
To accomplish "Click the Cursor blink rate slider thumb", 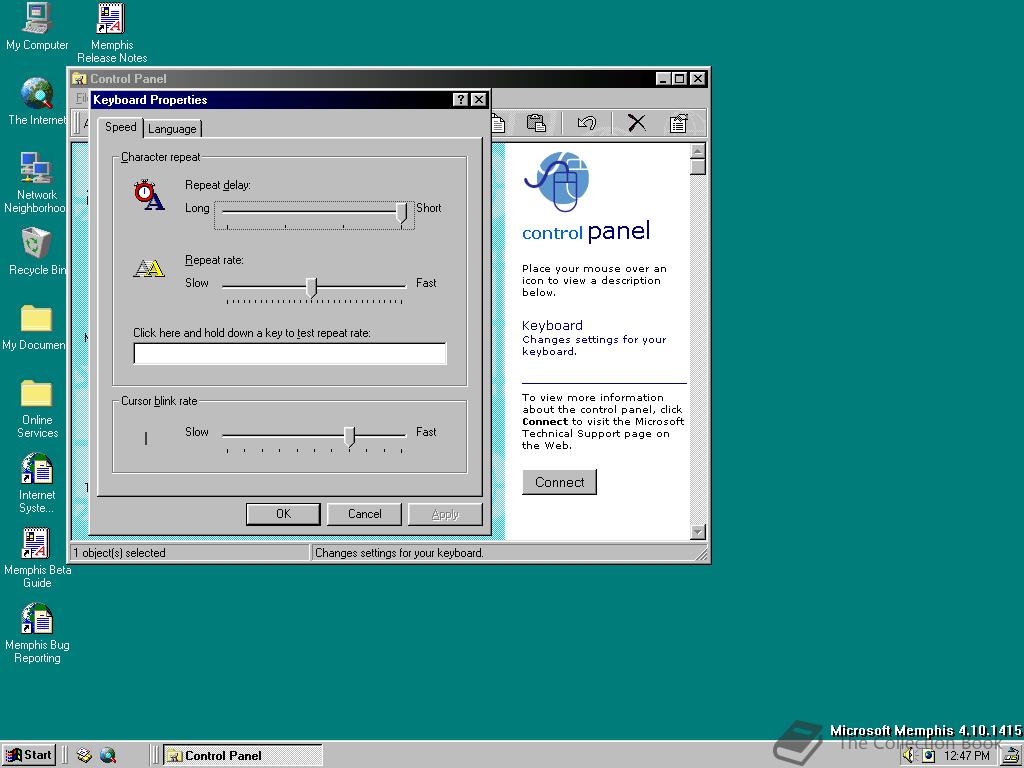I will point(349,436).
